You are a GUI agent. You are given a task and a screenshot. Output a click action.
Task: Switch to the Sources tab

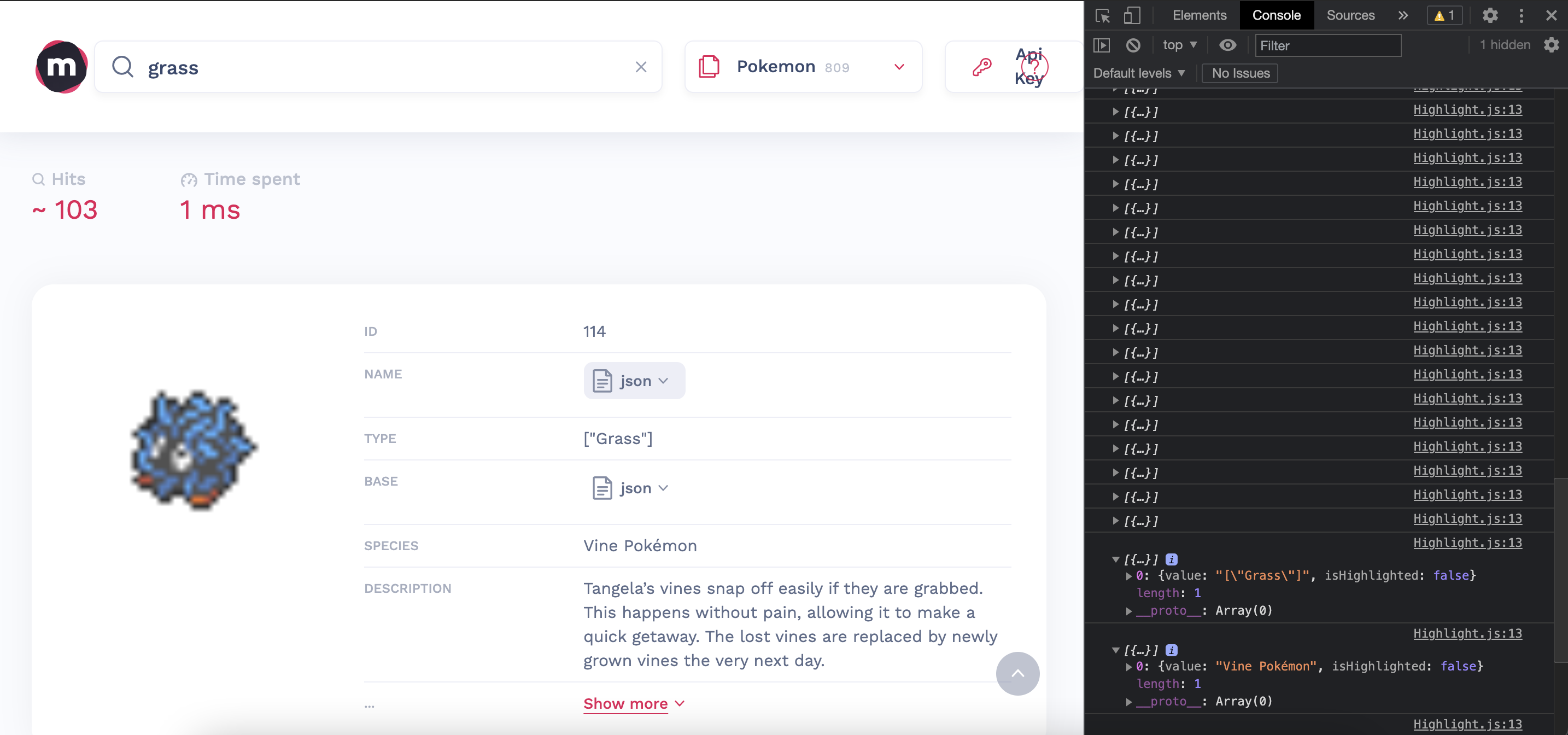1350,15
